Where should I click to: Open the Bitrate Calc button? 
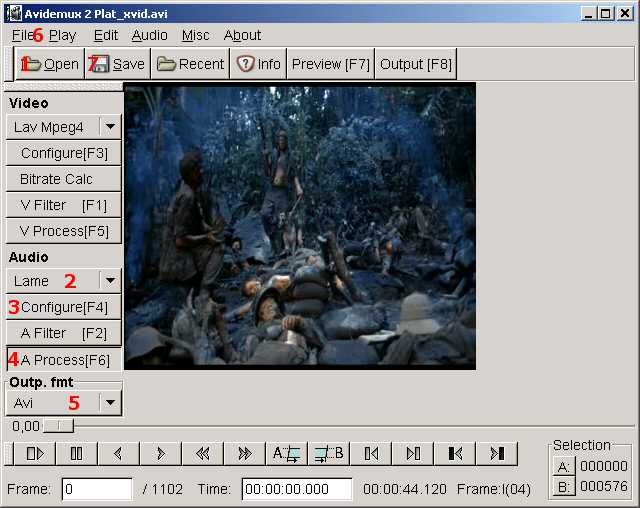pyautogui.click(x=64, y=179)
